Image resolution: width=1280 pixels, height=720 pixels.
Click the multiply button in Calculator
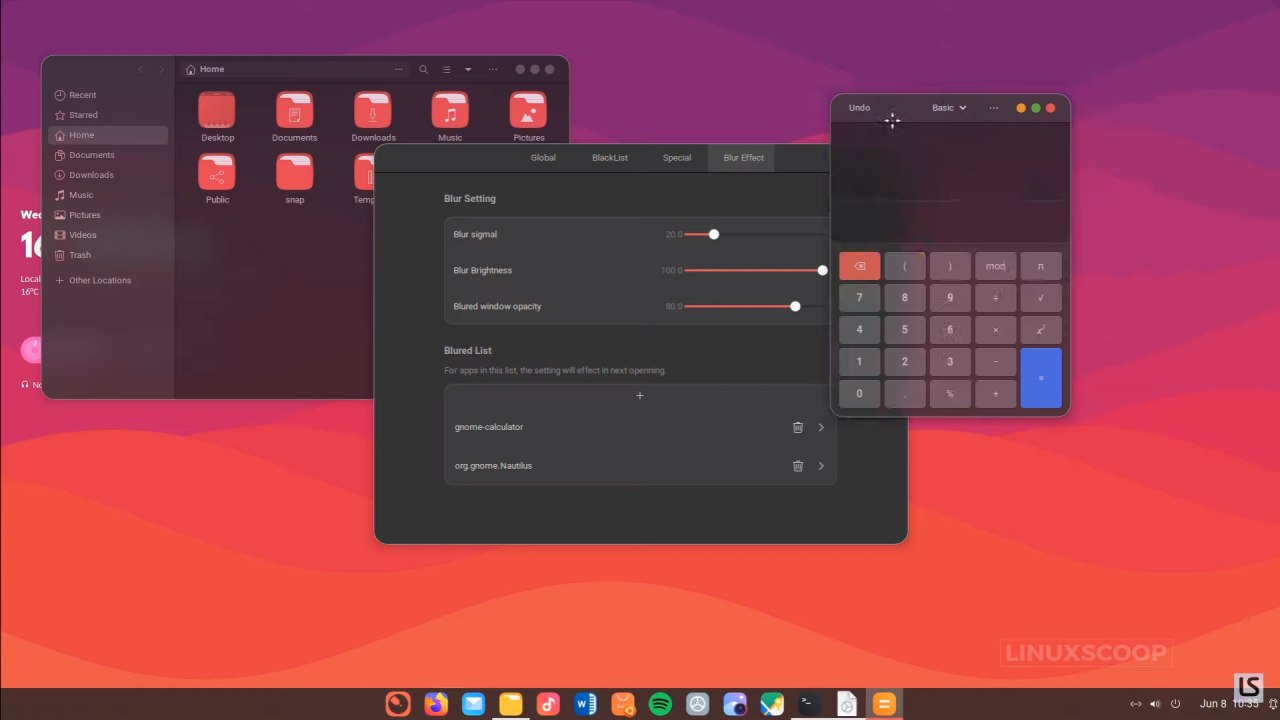[996, 330]
